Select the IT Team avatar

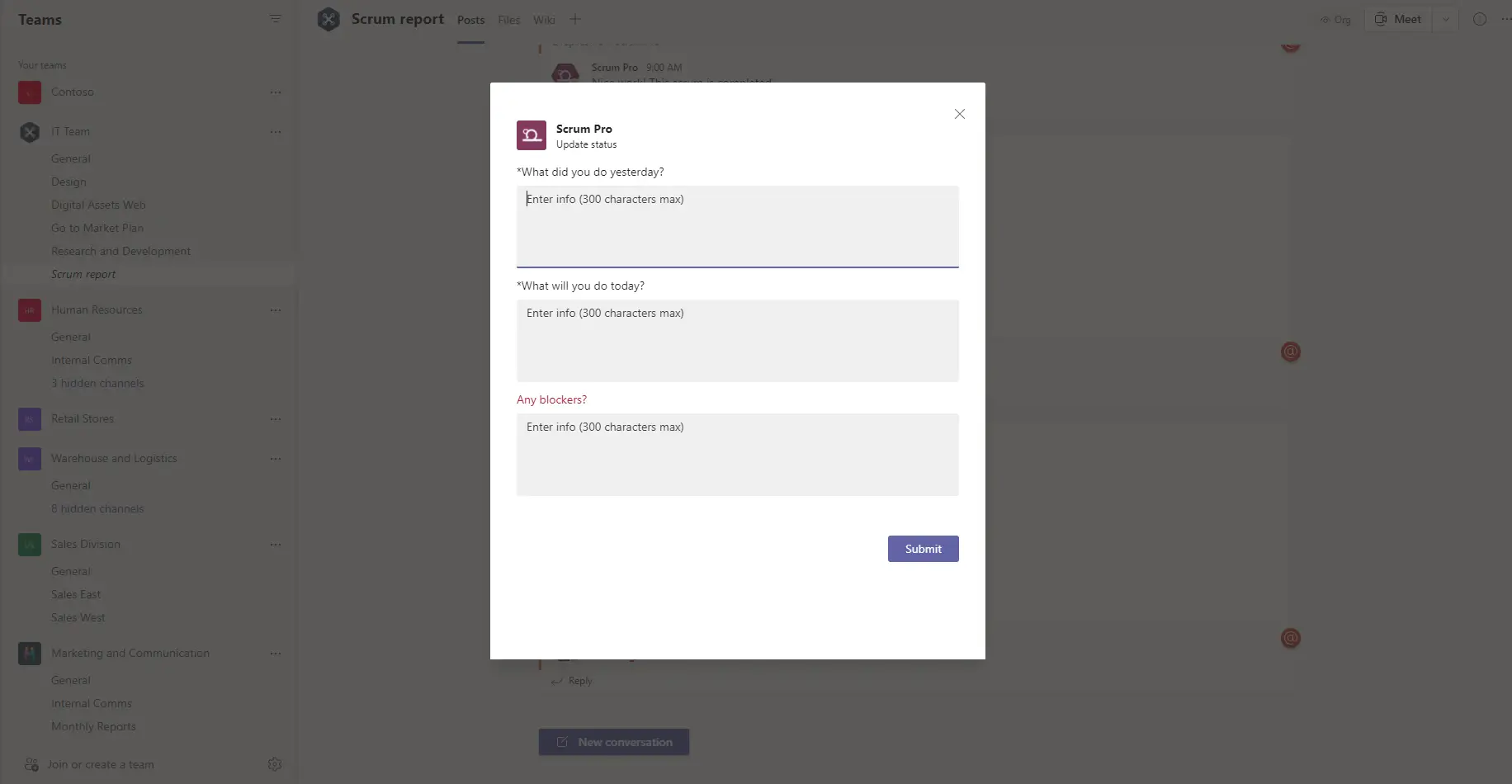(30, 132)
